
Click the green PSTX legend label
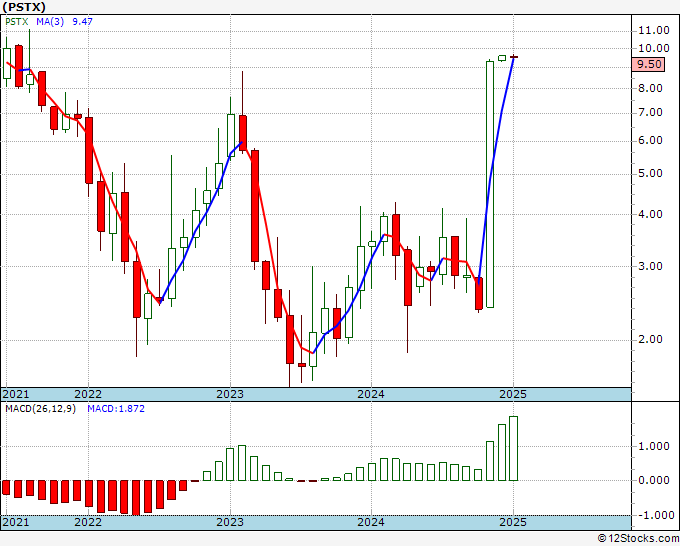[x=16, y=22]
